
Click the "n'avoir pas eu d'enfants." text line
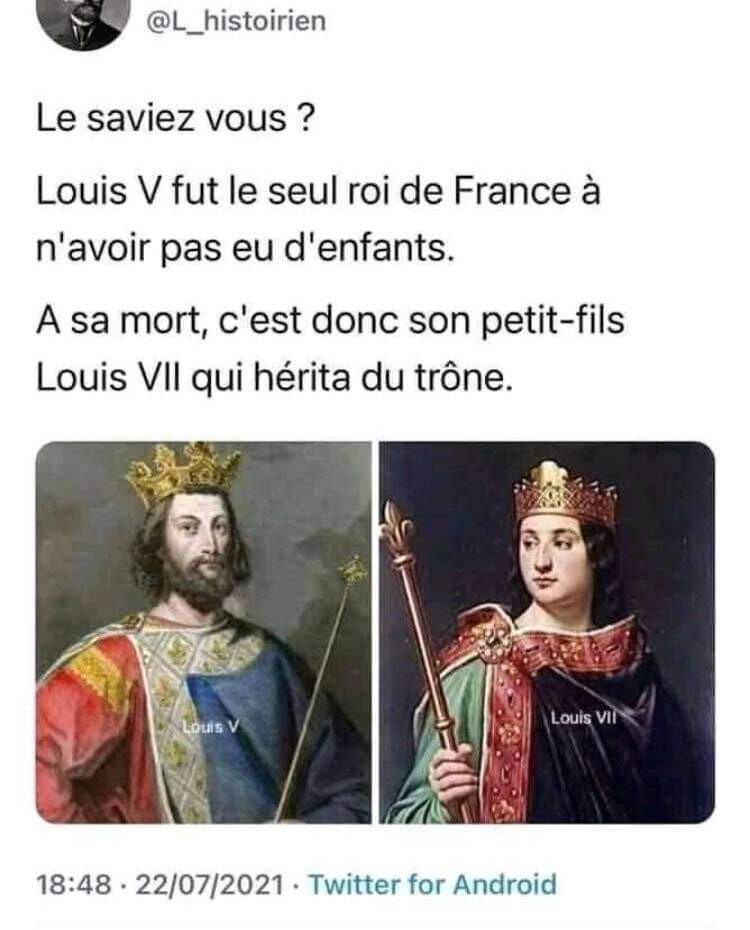click(245, 247)
